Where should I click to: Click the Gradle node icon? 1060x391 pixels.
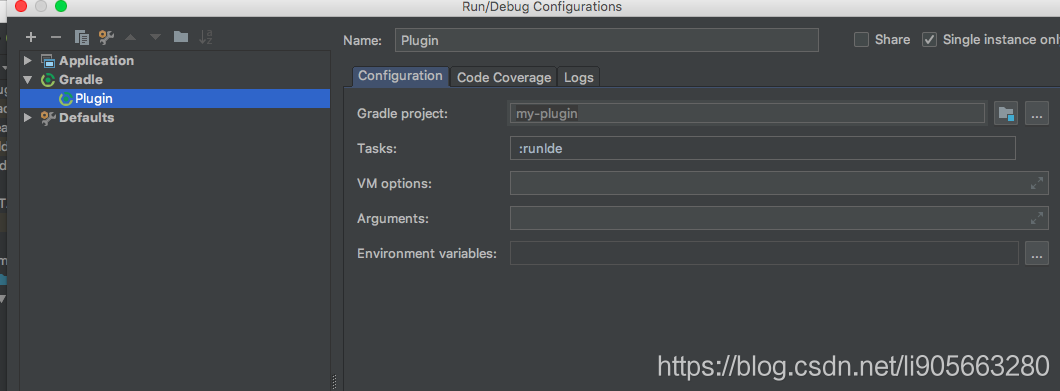pos(47,80)
